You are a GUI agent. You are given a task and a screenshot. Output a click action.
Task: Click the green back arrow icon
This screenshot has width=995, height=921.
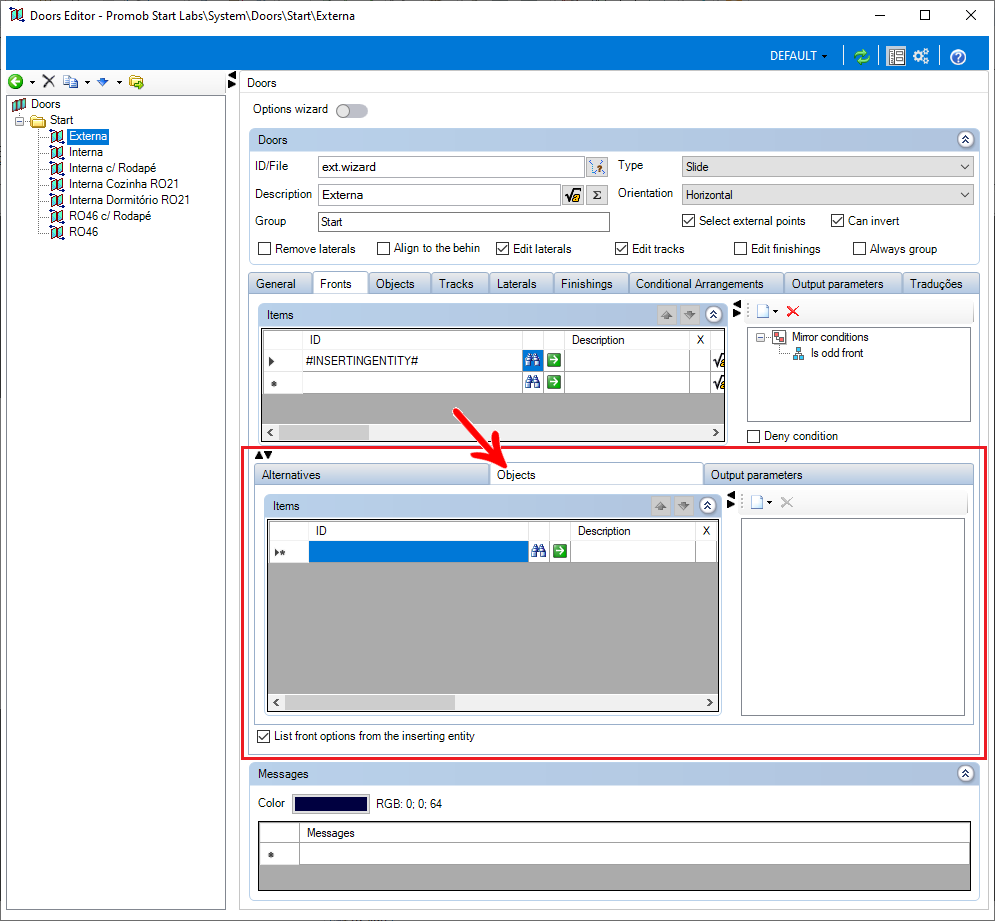15,81
